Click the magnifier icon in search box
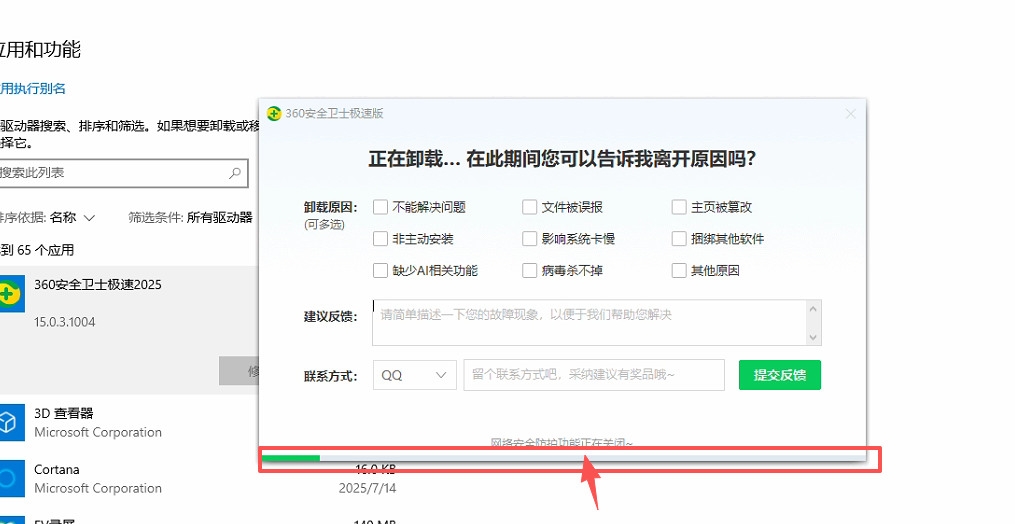The width and height of the screenshot is (1015, 524). click(x=235, y=173)
